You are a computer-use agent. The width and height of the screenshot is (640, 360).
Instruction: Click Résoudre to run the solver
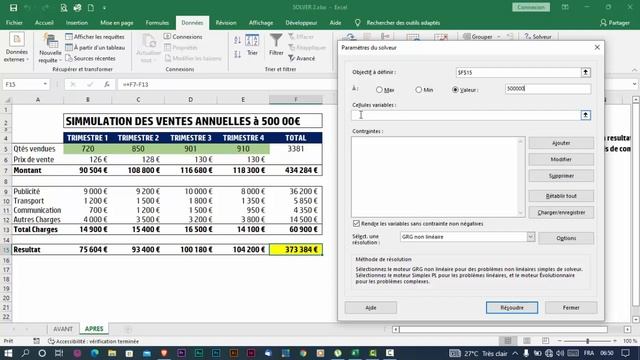pos(512,308)
